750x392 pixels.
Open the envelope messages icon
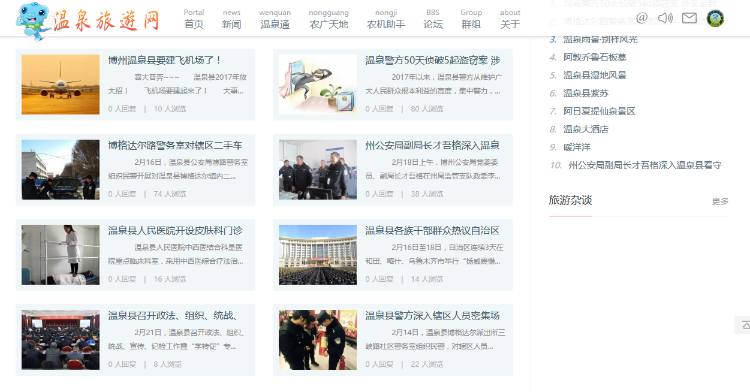click(x=689, y=18)
